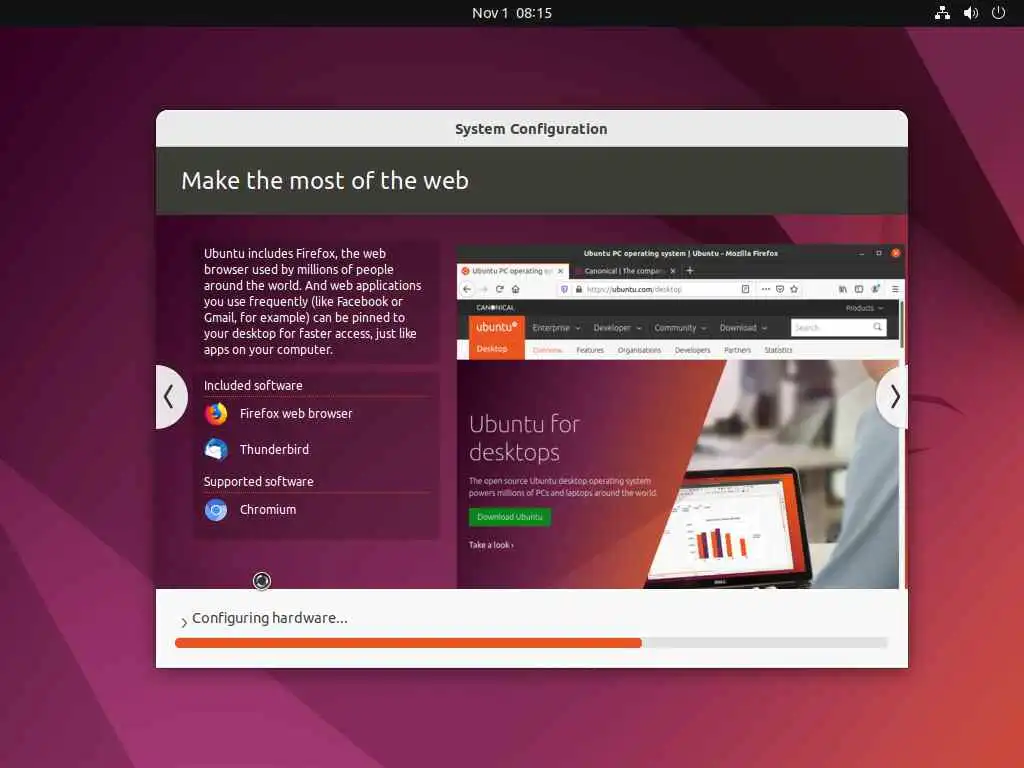Click the reader view page icon

745,289
